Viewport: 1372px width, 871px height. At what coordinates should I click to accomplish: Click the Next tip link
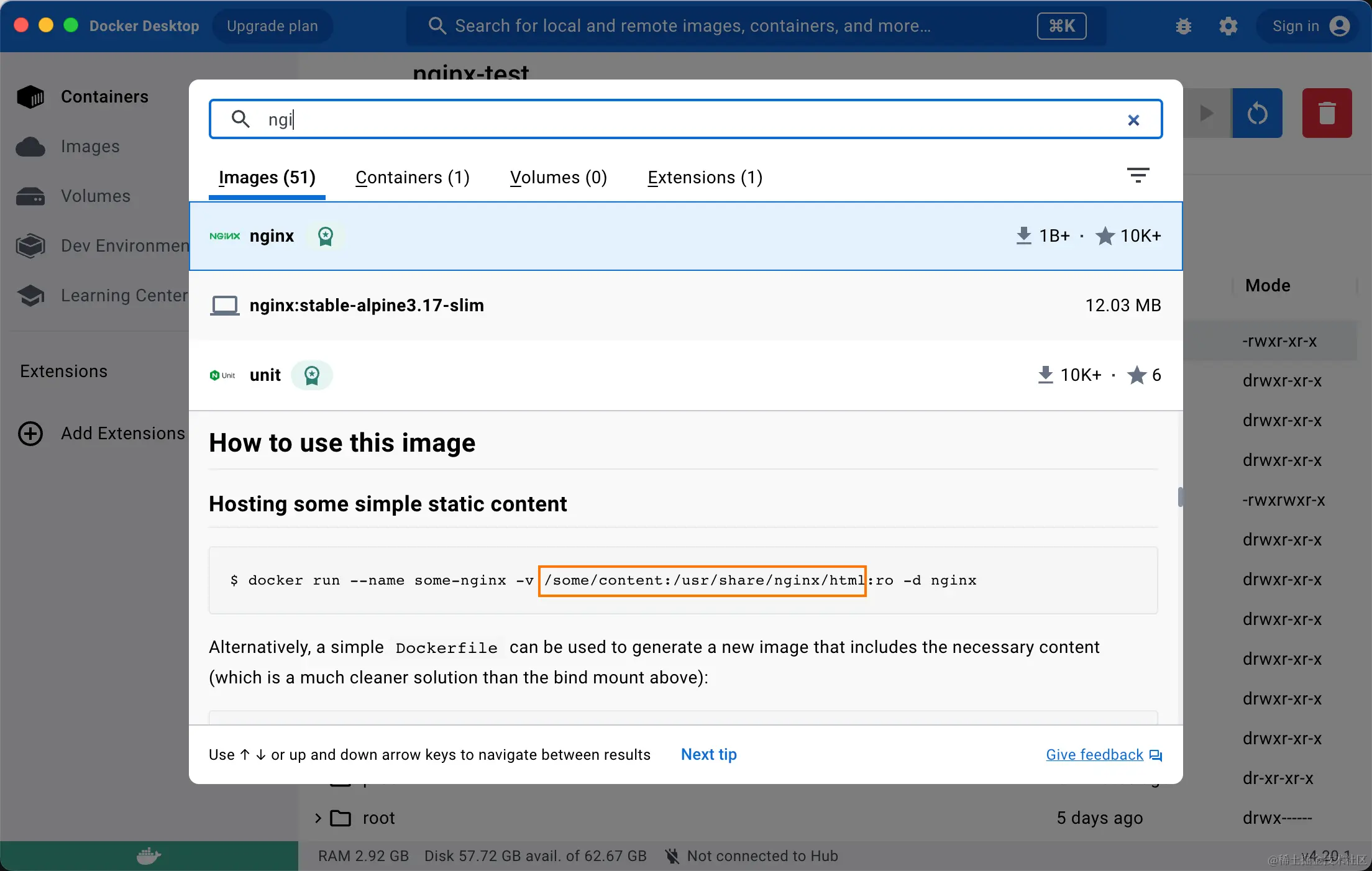click(x=708, y=754)
